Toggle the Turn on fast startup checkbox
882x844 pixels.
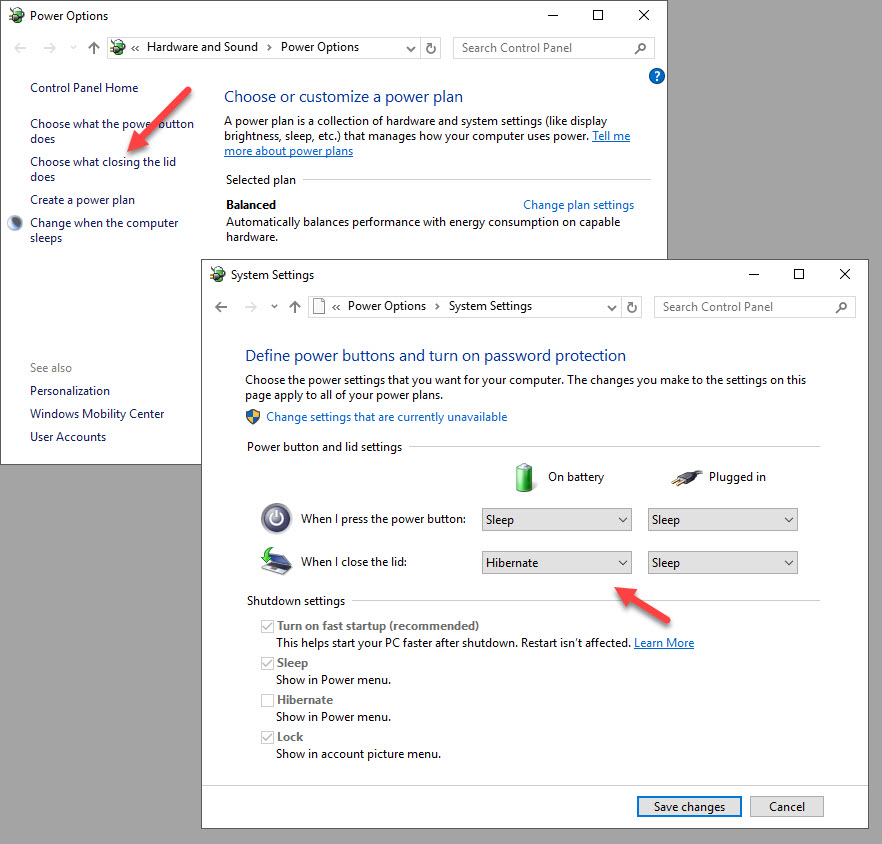267,626
